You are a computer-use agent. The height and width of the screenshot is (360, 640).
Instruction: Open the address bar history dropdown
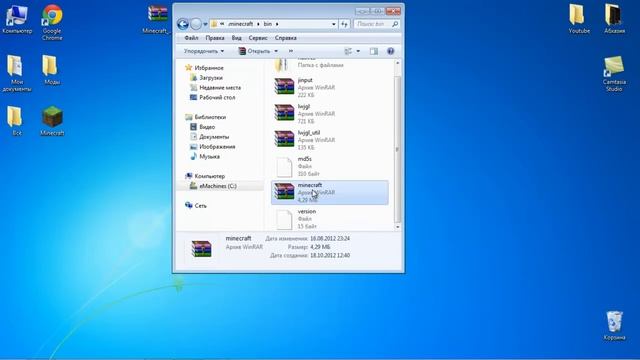(x=333, y=24)
